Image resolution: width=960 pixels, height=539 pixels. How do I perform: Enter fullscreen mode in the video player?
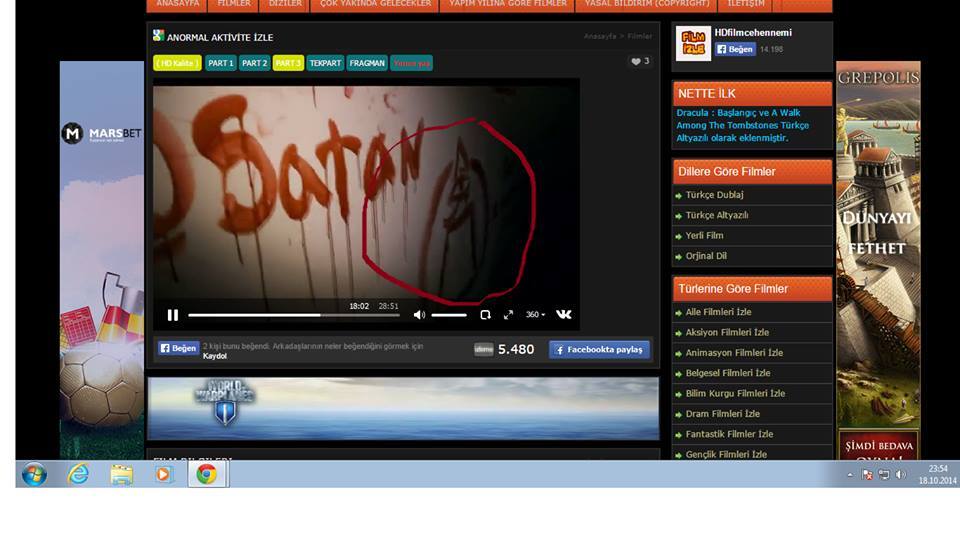tap(508, 315)
